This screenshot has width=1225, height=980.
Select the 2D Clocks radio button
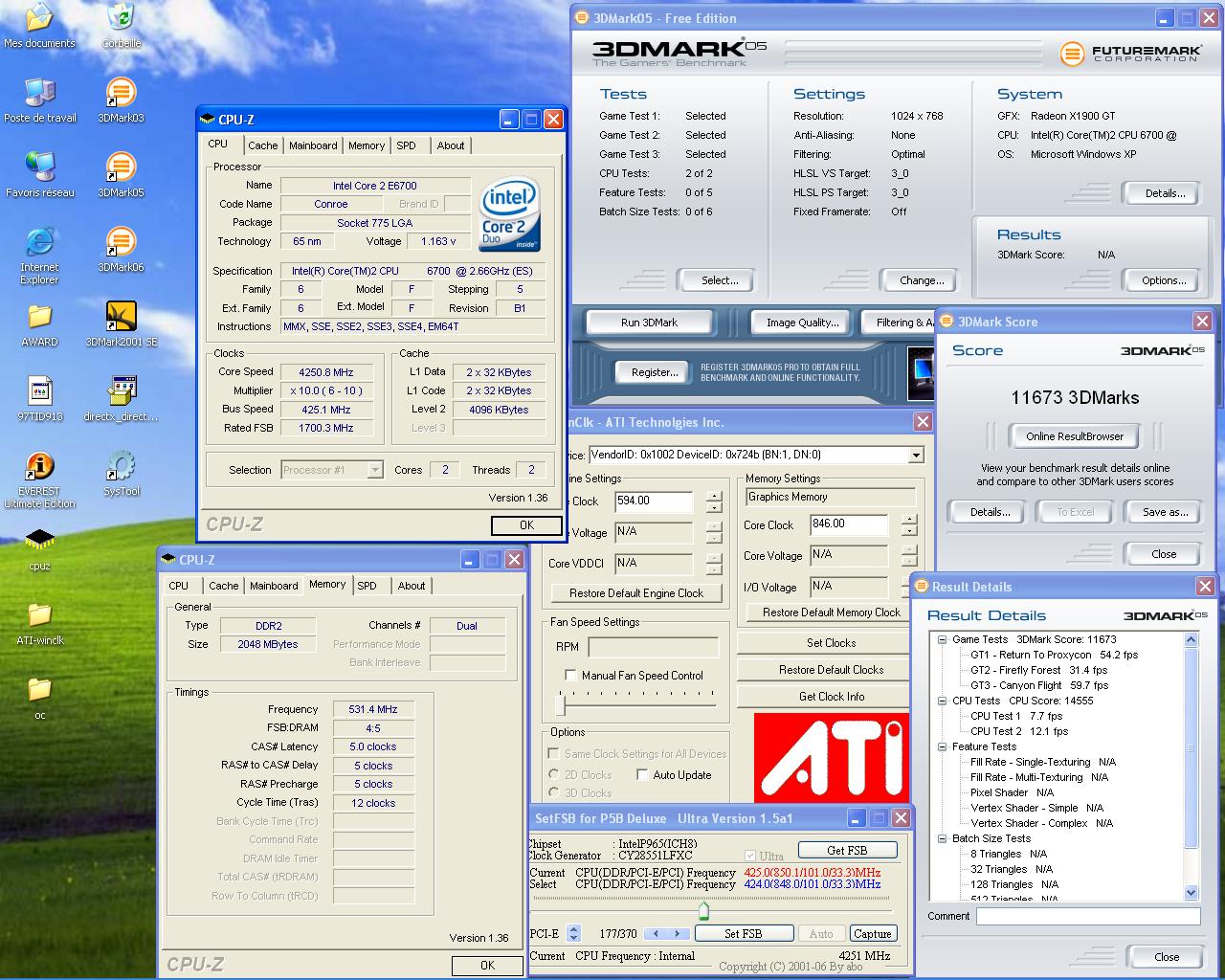coord(554,775)
